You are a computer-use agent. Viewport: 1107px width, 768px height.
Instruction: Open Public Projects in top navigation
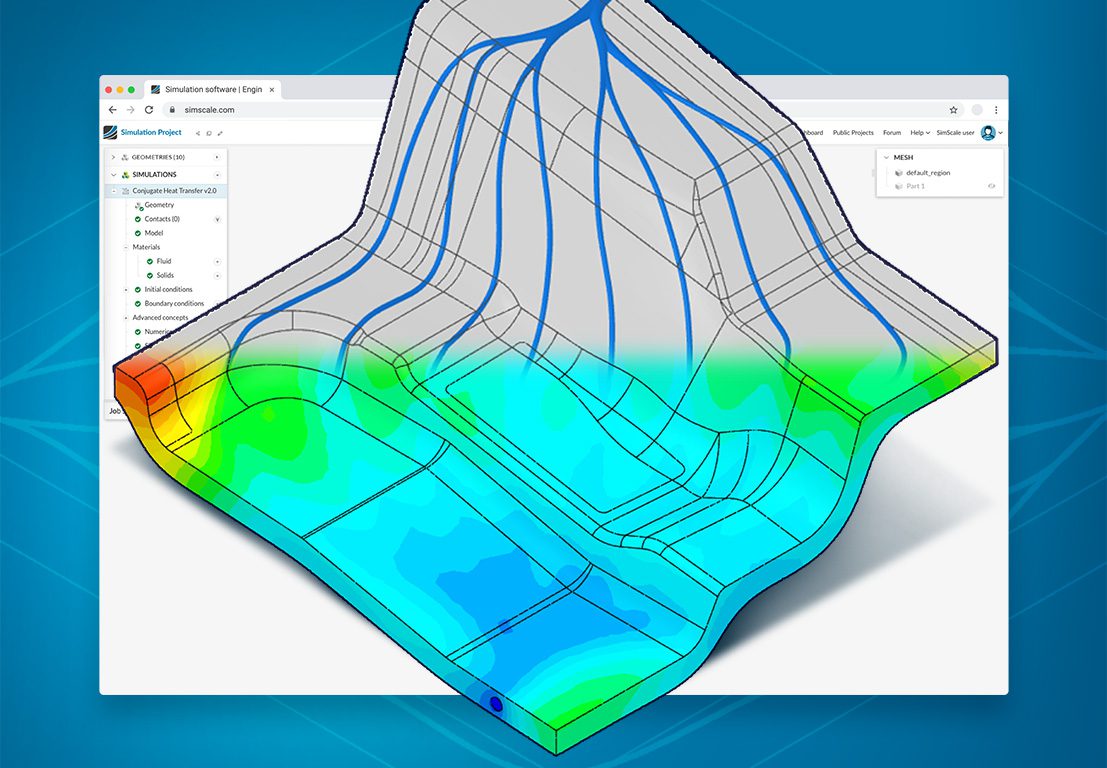(x=853, y=133)
